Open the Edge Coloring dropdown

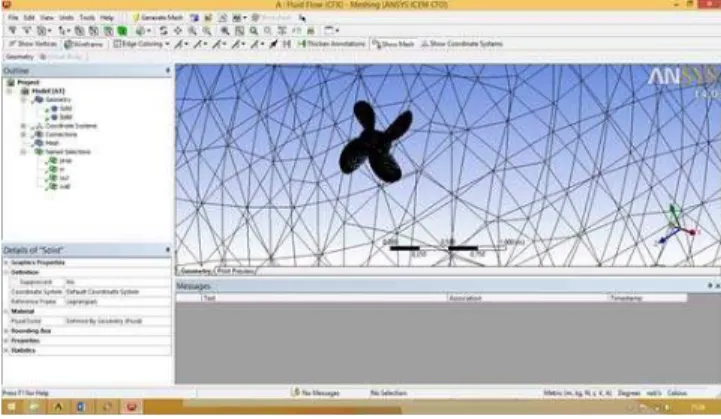coord(142,44)
